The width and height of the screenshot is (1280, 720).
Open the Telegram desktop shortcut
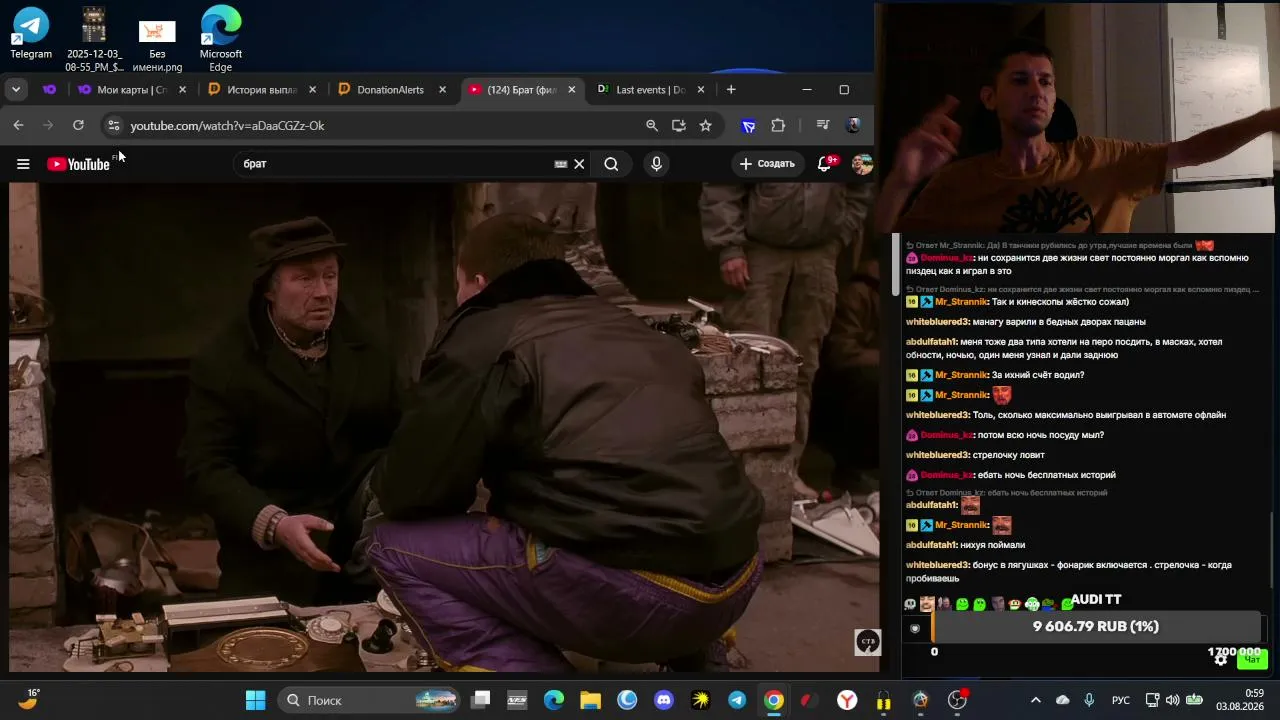[x=31, y=34]
